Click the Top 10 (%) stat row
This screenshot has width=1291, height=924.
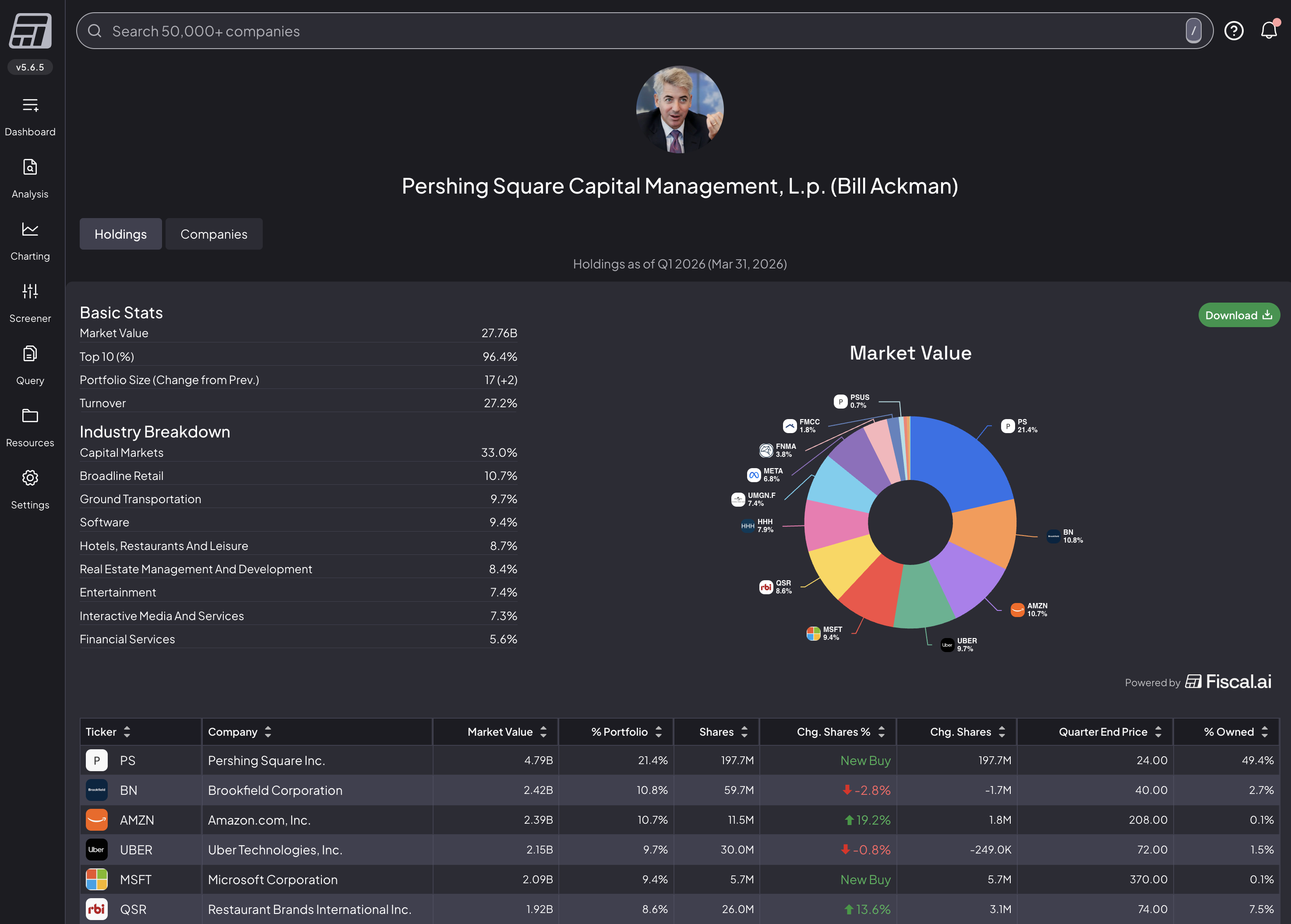[x=298, y=356]
